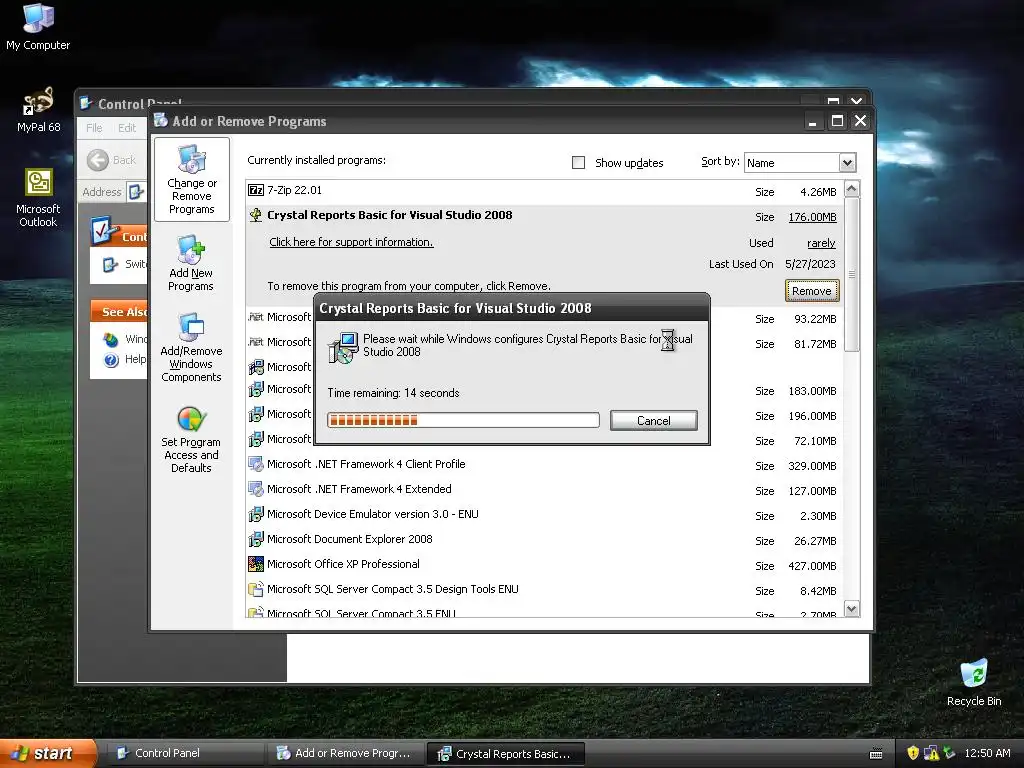Select Microsoft Office XP Professional entry
Viewport: 1024px width, 768px height.
coord(545,564)
